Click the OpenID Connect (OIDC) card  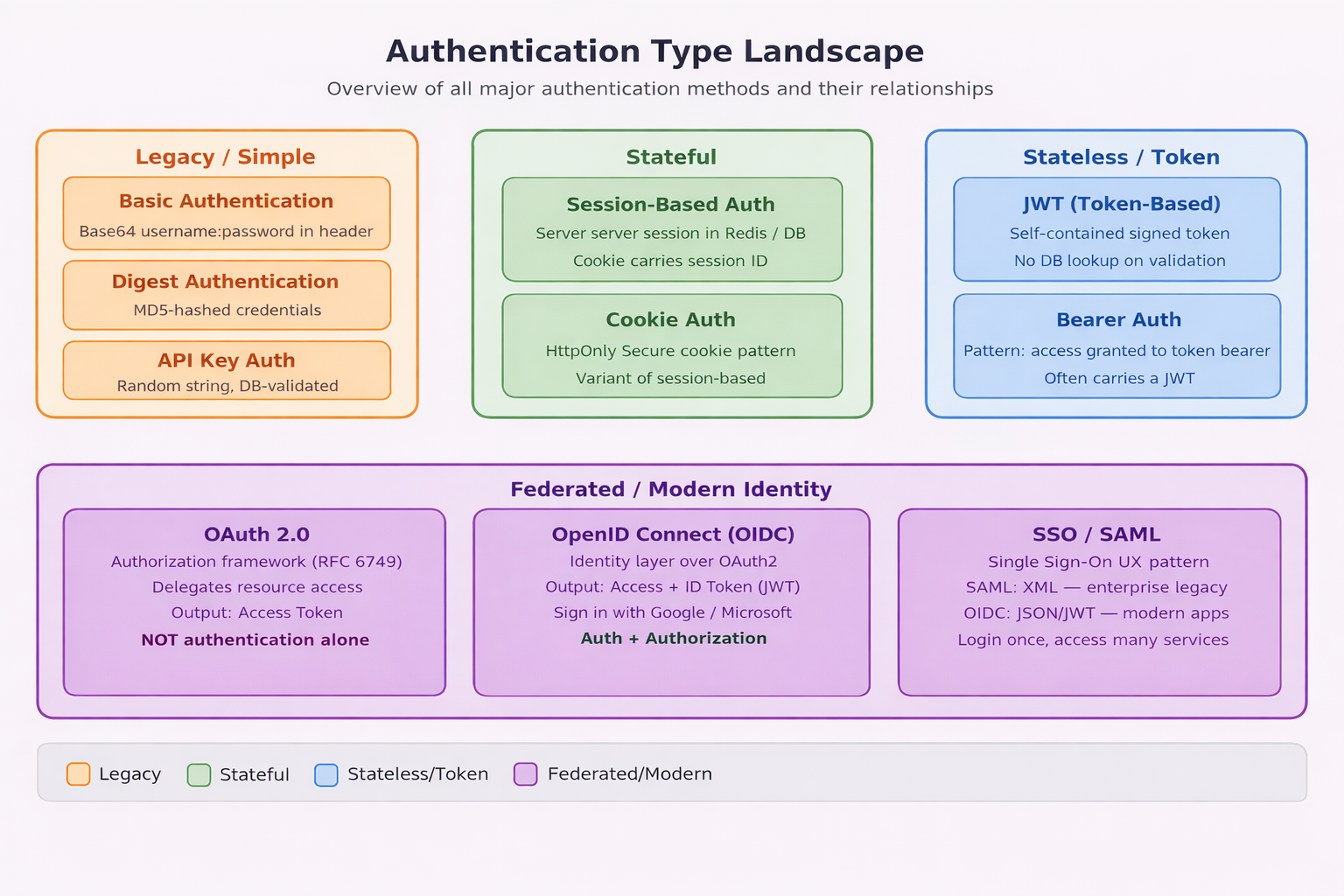(x=672, y=602)
